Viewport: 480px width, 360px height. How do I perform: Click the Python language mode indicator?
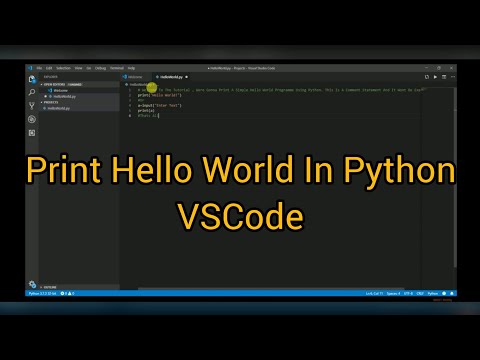[433, 293]
